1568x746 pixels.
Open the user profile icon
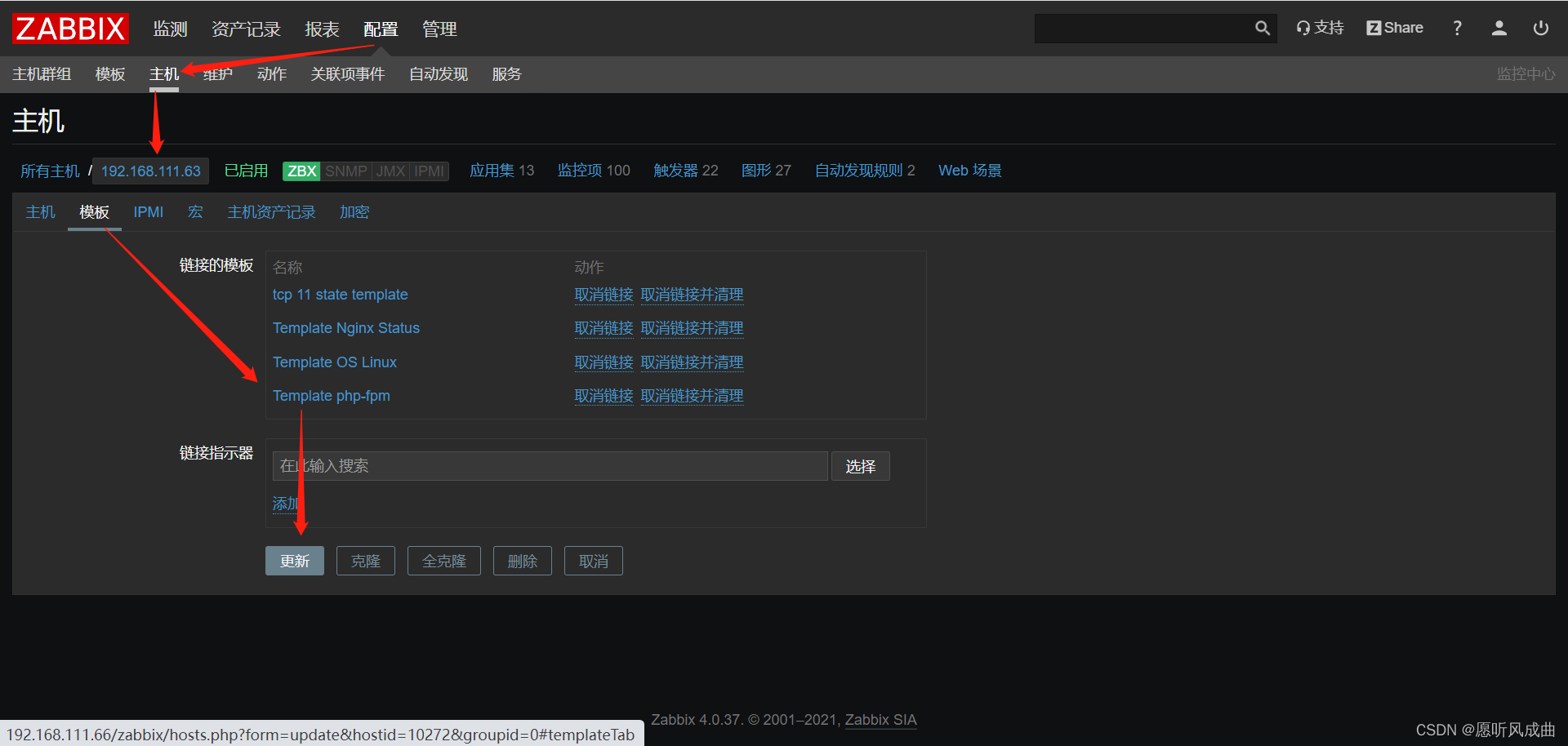[x=1499, y=29]
